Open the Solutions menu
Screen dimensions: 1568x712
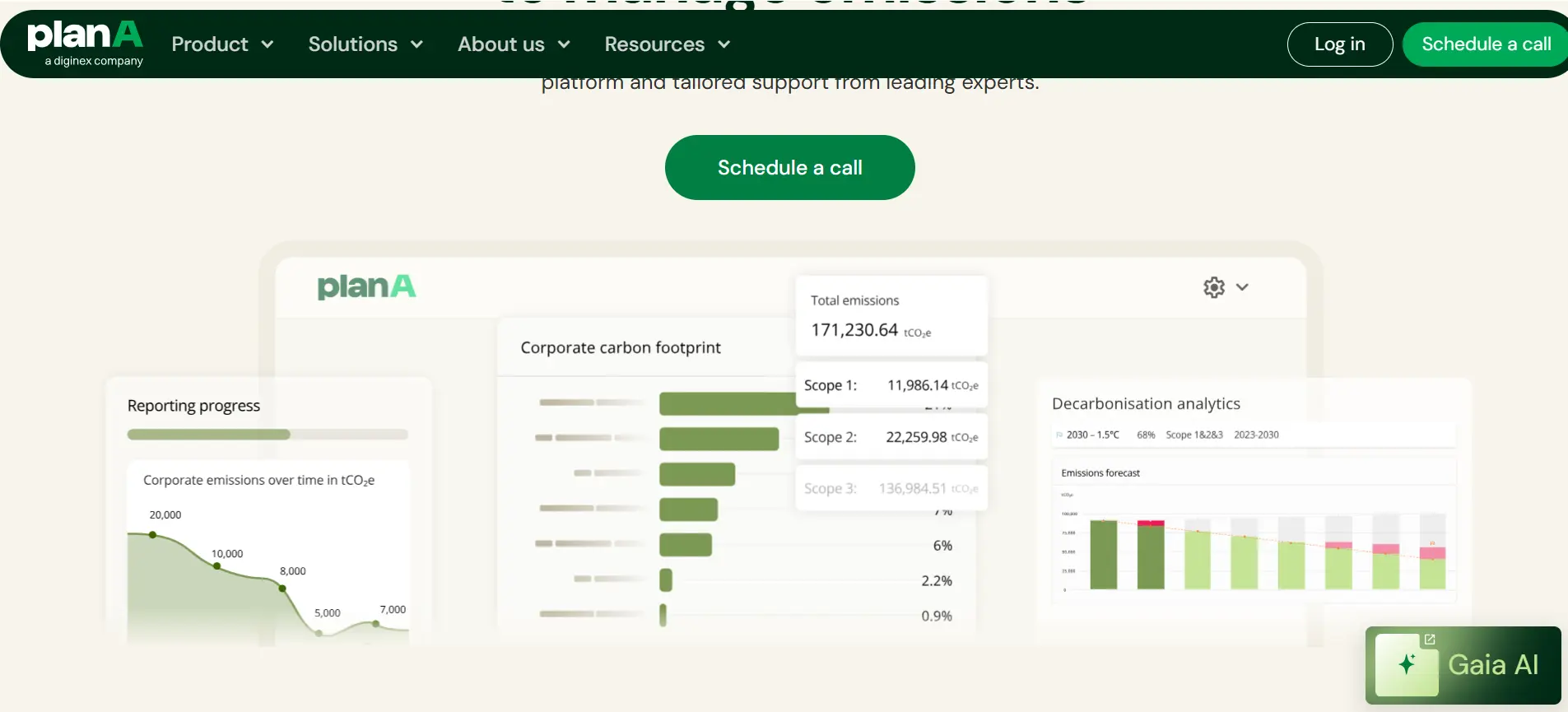pos(365,44)
